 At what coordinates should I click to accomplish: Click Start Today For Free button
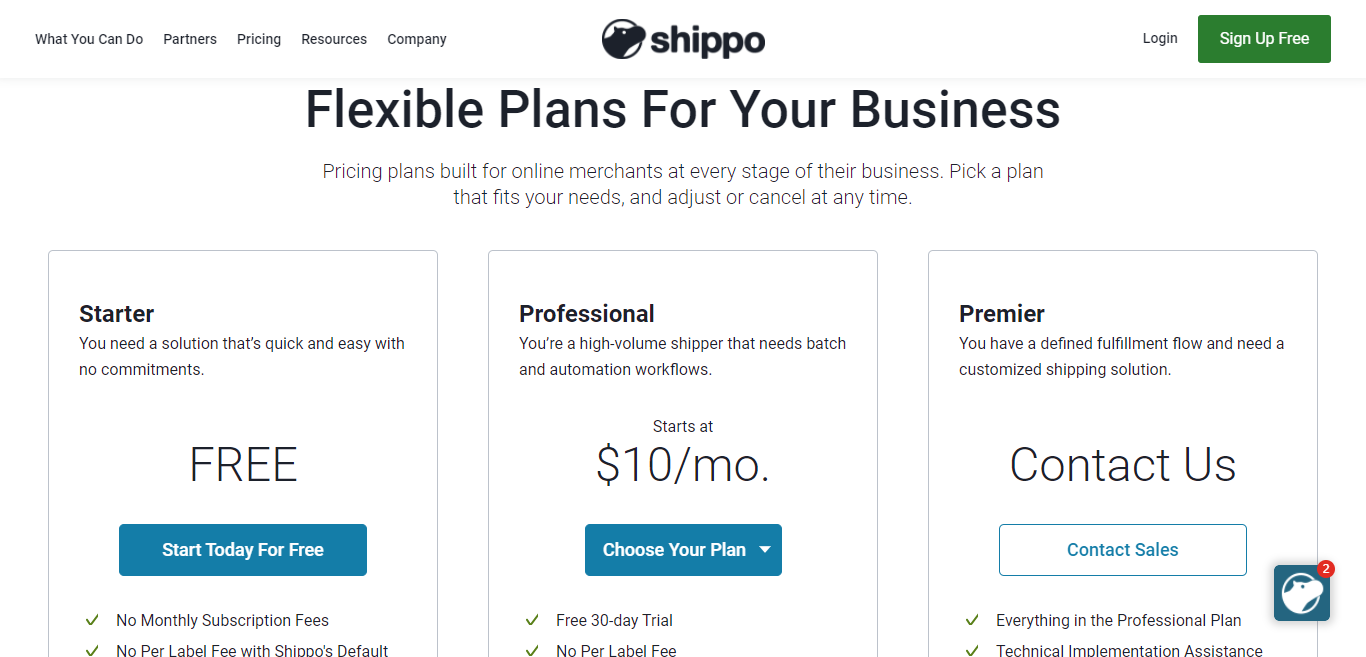pyautogui.click(x=243, y=550)
